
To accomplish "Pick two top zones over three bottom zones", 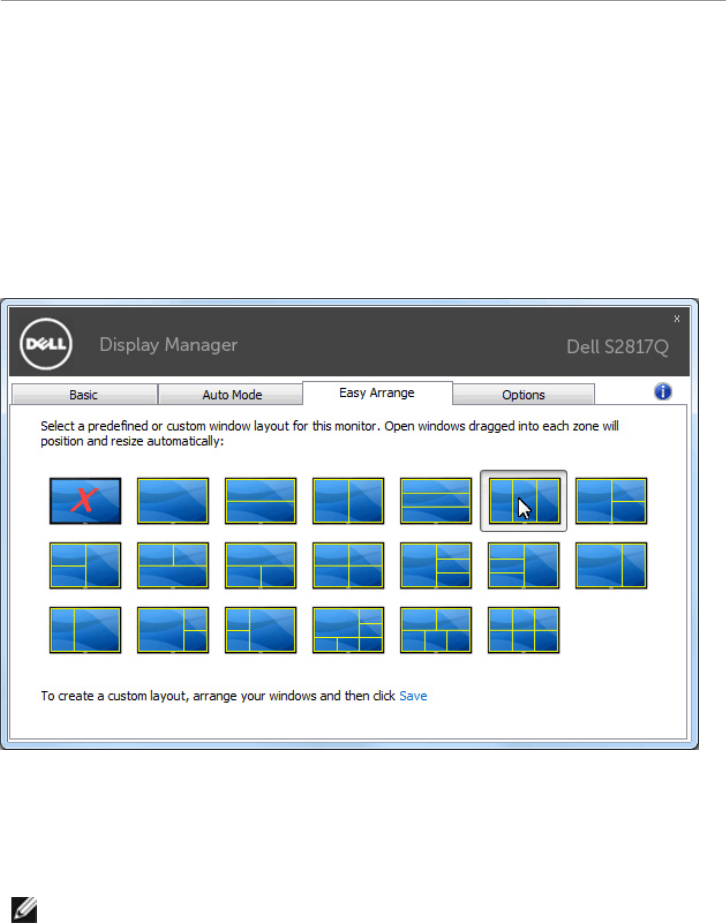I will [x=436, y=630].
